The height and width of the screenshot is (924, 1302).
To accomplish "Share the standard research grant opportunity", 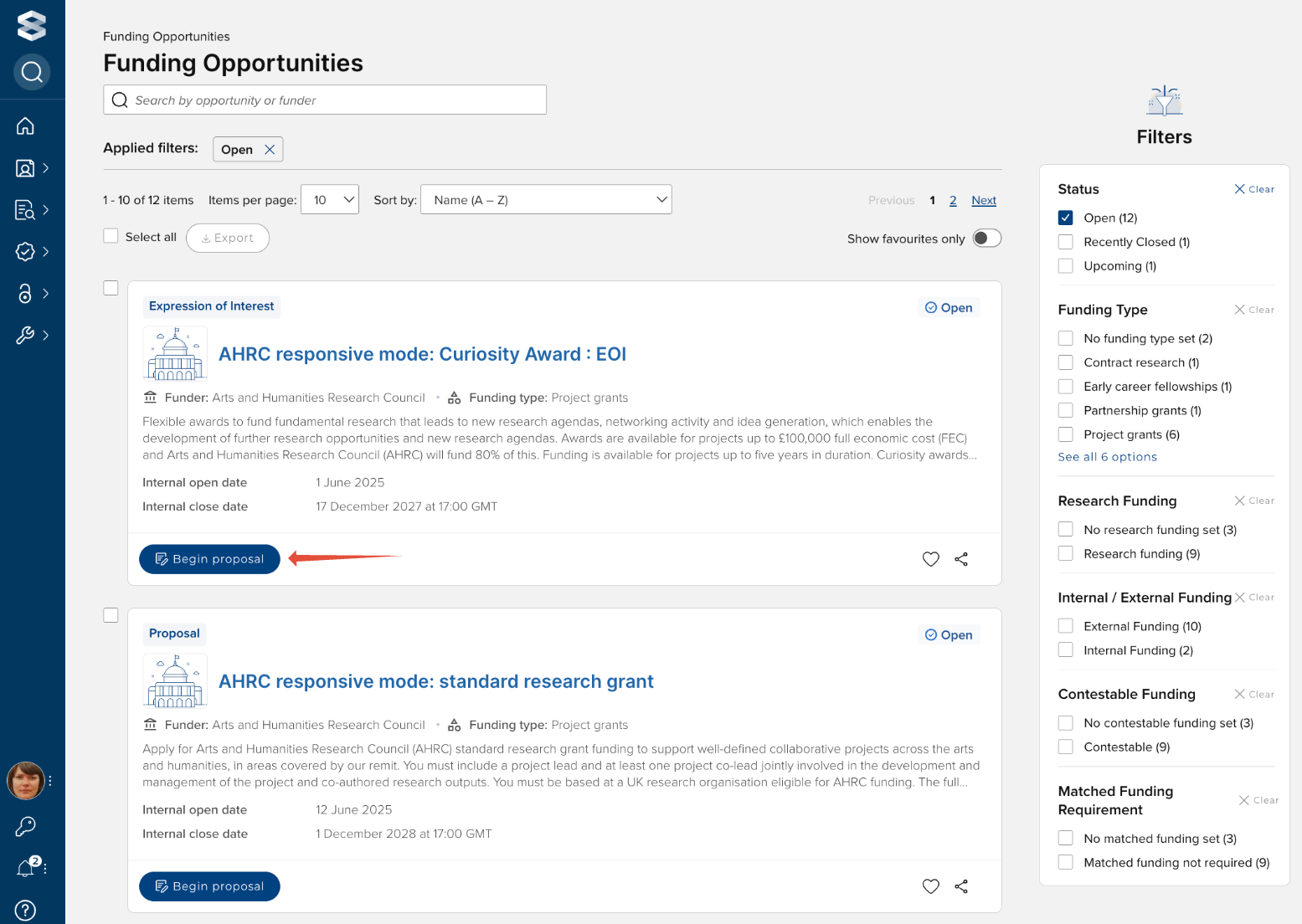I will tap(961, 886).
